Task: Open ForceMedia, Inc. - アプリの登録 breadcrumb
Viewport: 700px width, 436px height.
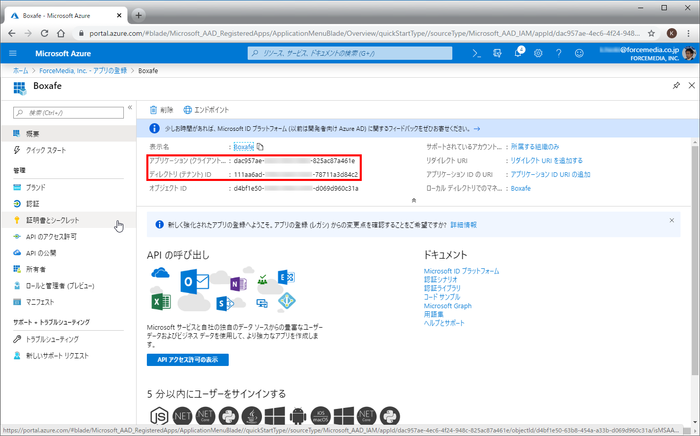Action: 83,71
